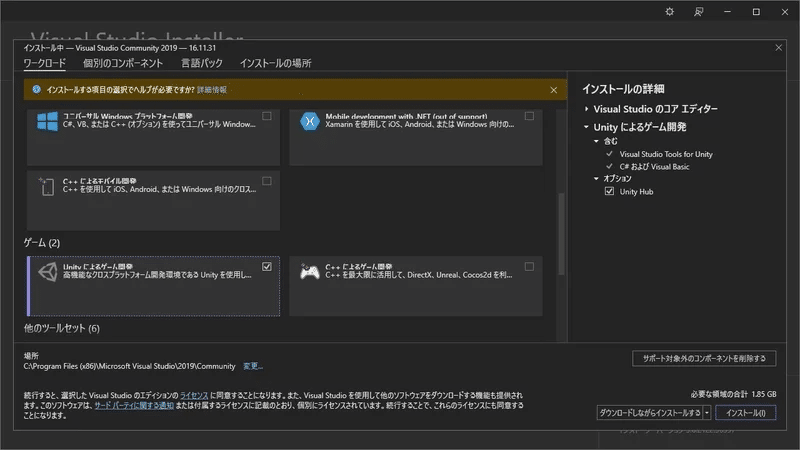Click the workload list vertical scrollbar
The image size is (800, 450).
pyautogui.click(x=561, y=233)
